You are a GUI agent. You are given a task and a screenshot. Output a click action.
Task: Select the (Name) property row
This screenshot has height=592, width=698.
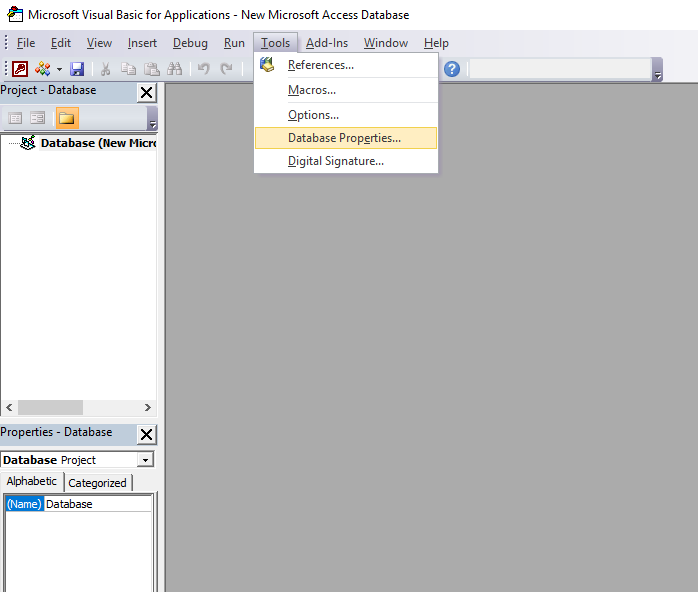pyautogui.click(x=78, y=504)
